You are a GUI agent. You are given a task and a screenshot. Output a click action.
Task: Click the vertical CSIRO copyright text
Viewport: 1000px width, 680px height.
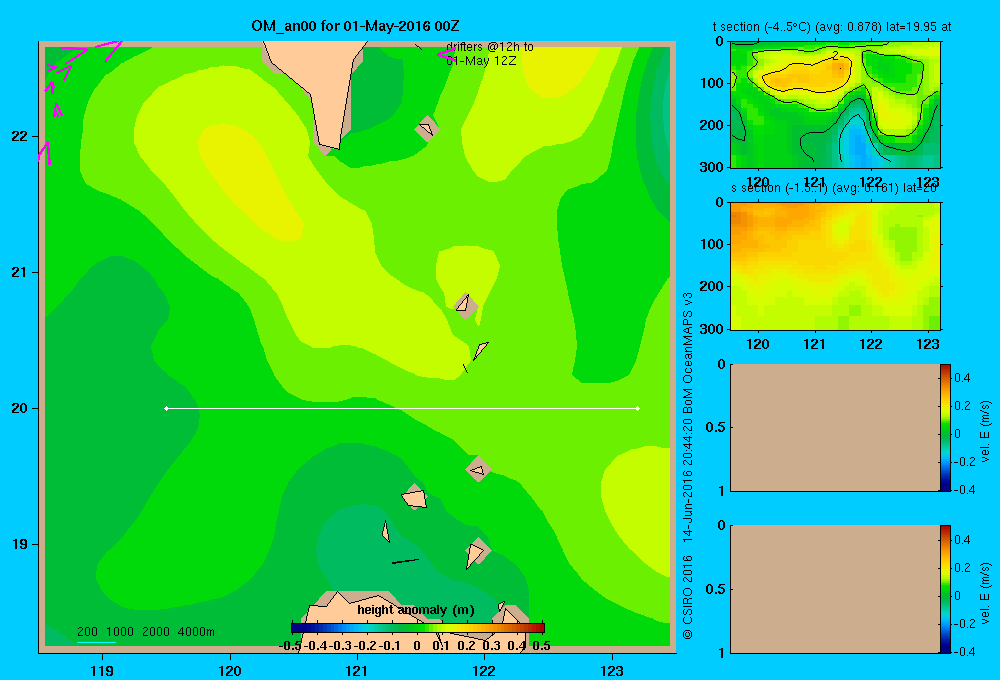tap(688, 466)
